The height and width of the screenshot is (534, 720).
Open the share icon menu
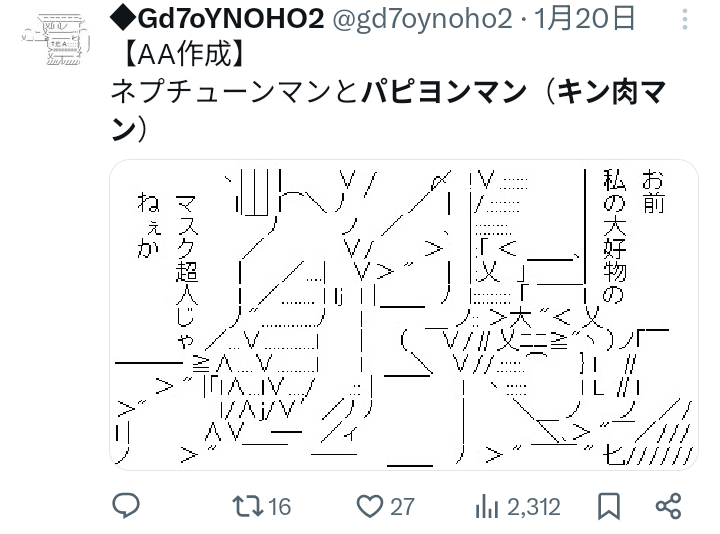[x=669, y=506]
